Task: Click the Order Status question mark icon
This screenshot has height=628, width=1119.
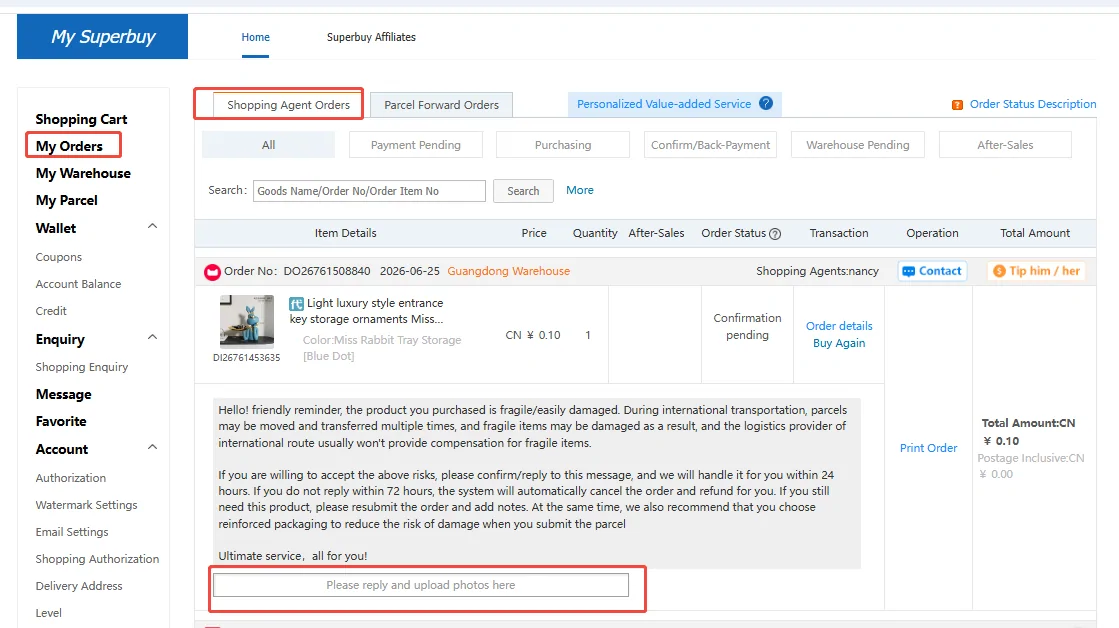Action: 775,233
